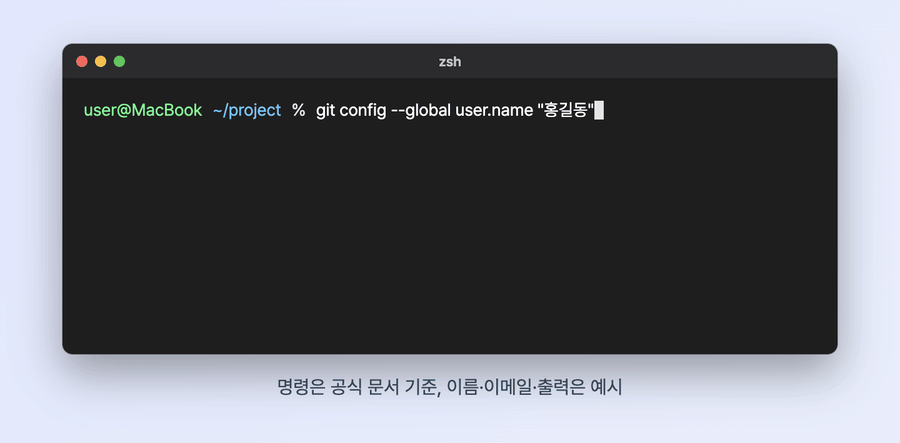Click the caption starting with 명령은 공식 문서
The width and height of the screenshot is (900, 443).
[x=450, y=387]
